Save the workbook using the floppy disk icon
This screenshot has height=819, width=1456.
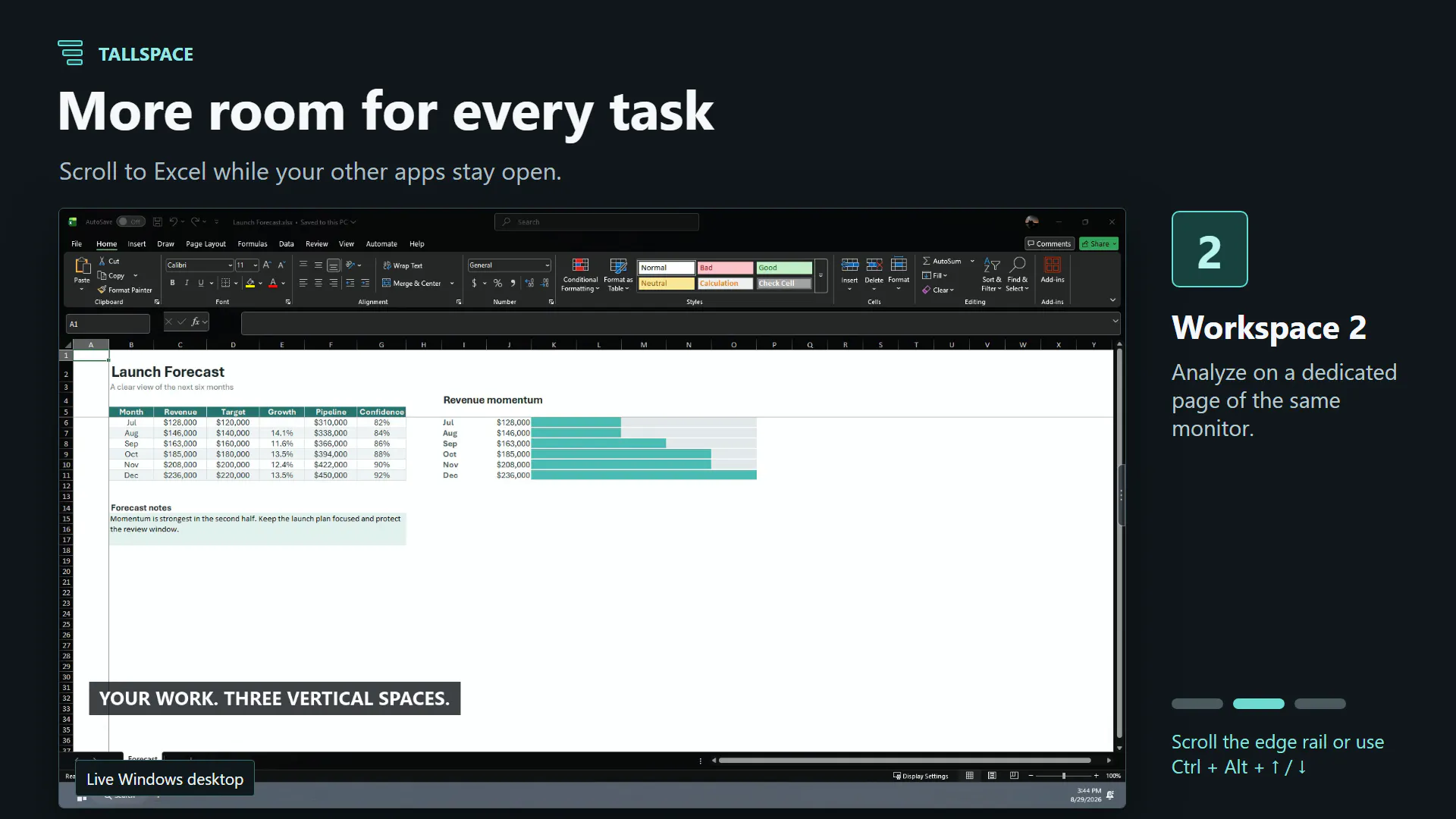[x=158, y=222]
